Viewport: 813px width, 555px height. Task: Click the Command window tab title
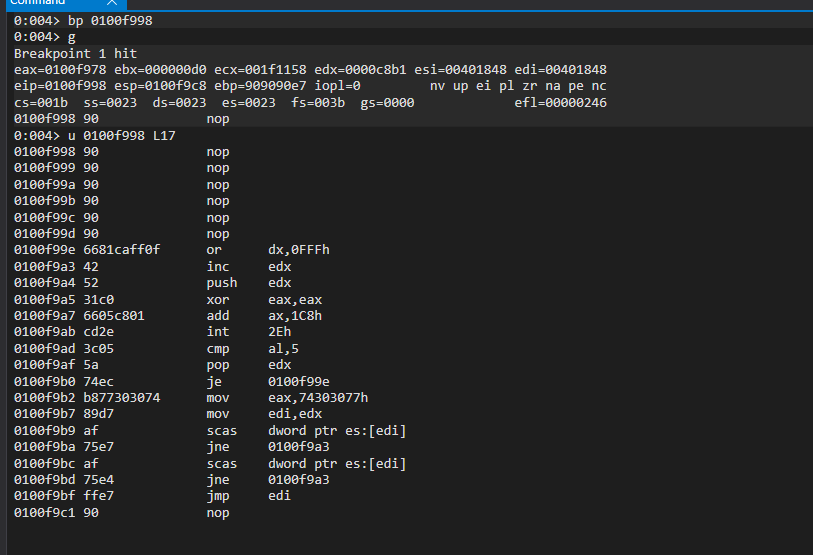(38, 3)
